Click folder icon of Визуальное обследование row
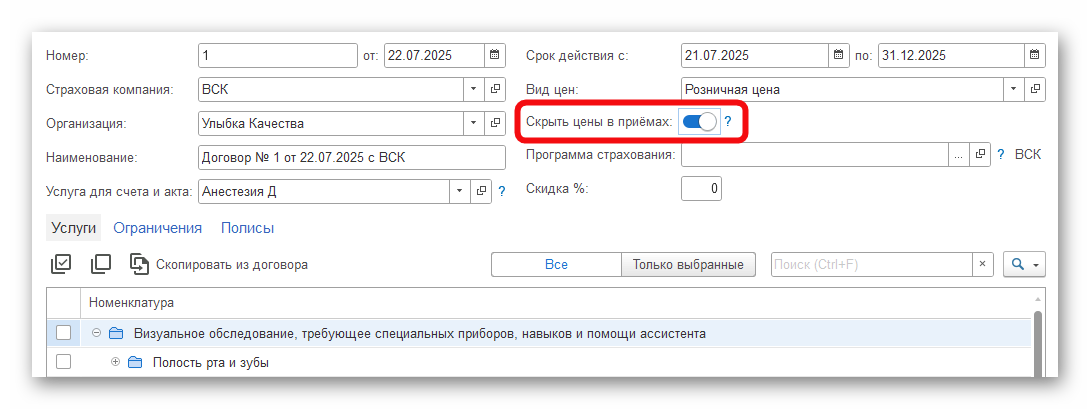This screenshot has height=409, width=1090. [116, 334]
